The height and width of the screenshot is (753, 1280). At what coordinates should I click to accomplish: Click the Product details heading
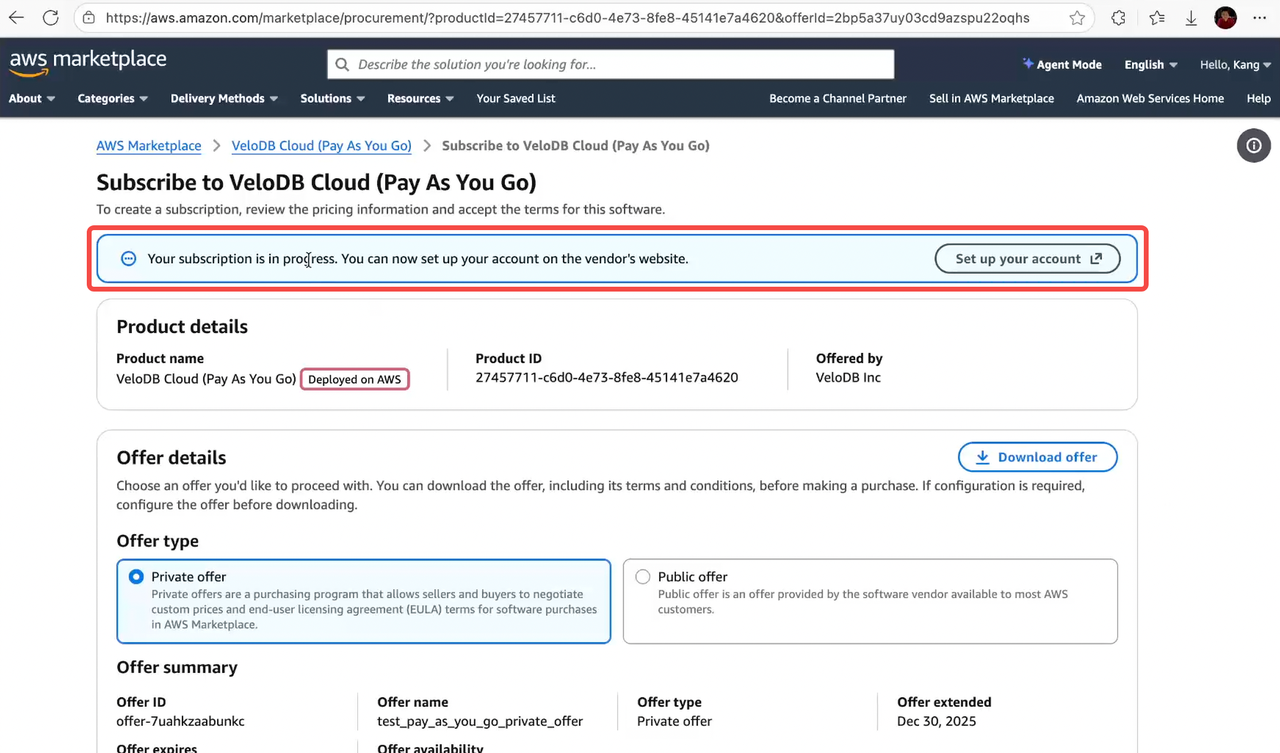pyautogui.click(x=182, y=327)
